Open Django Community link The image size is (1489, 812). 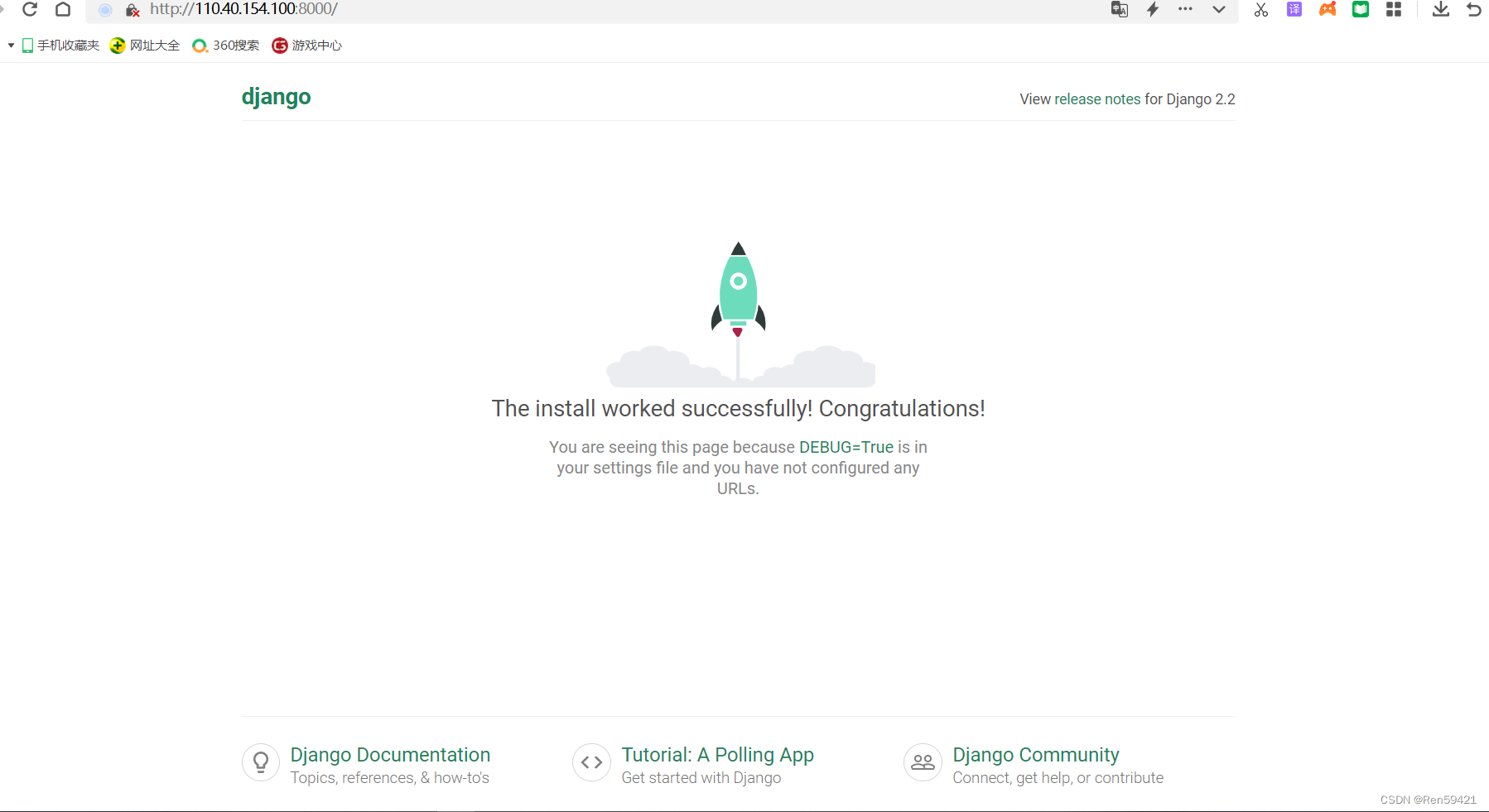(x=1036, y=755)
